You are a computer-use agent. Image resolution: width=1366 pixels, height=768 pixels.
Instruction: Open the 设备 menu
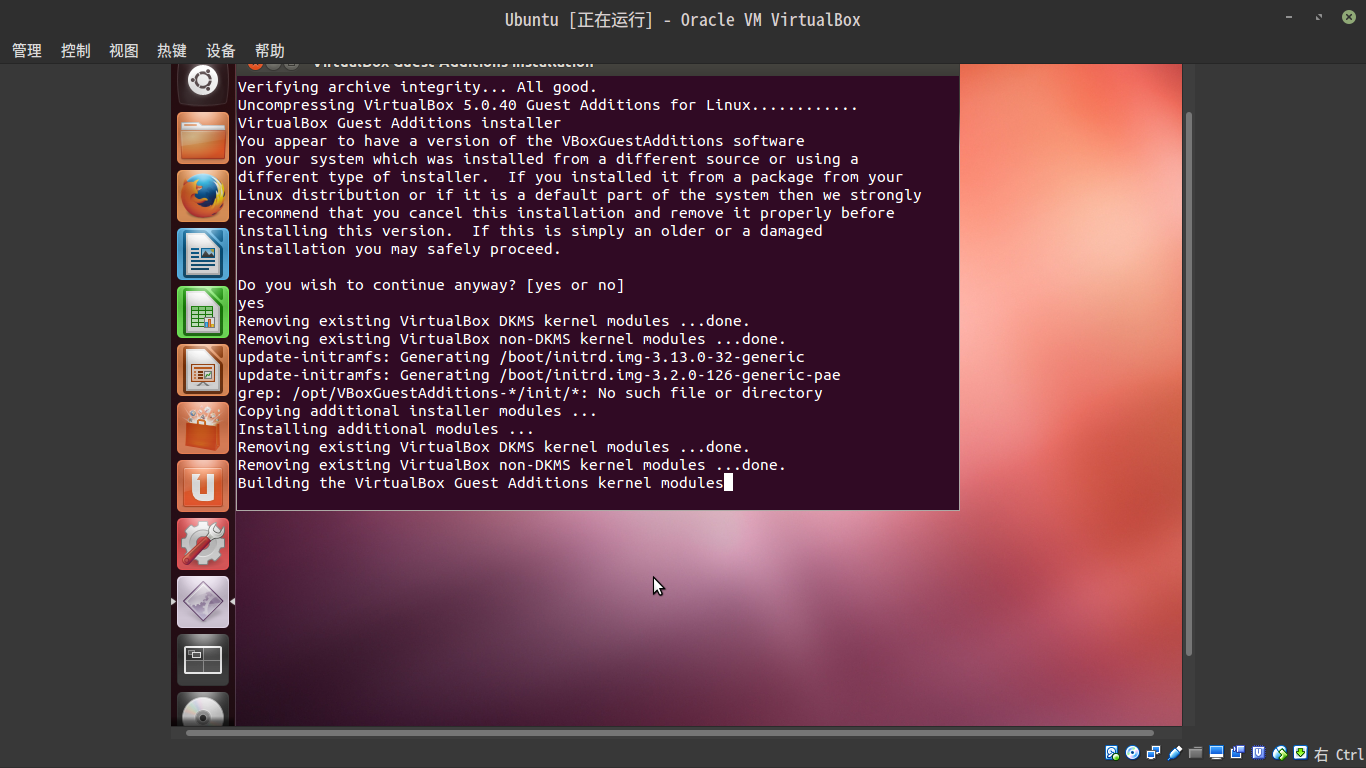[221, 51]
